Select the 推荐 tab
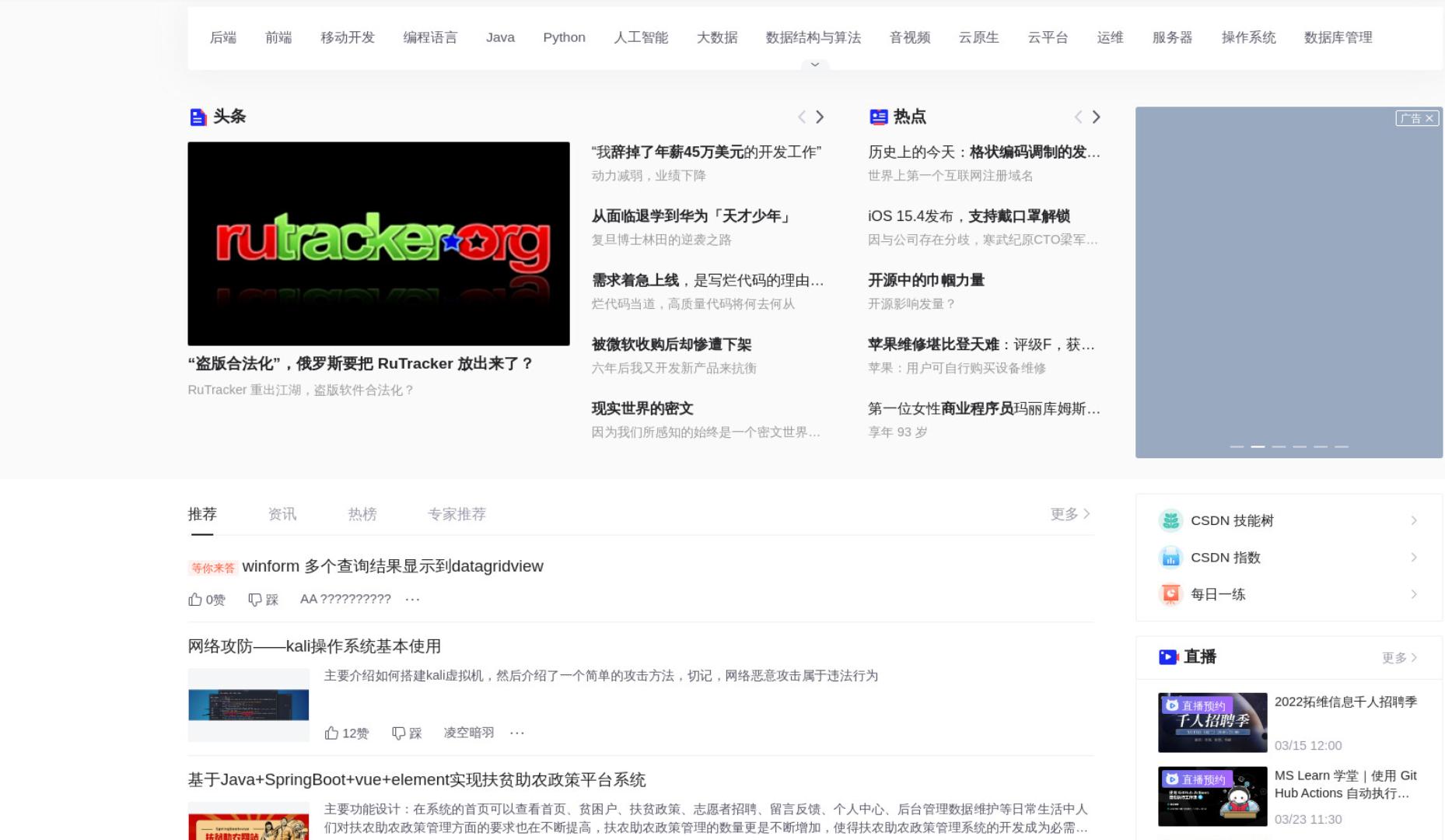The width and height of the screenshot is (1445, 840). click(x=202, y=514)
